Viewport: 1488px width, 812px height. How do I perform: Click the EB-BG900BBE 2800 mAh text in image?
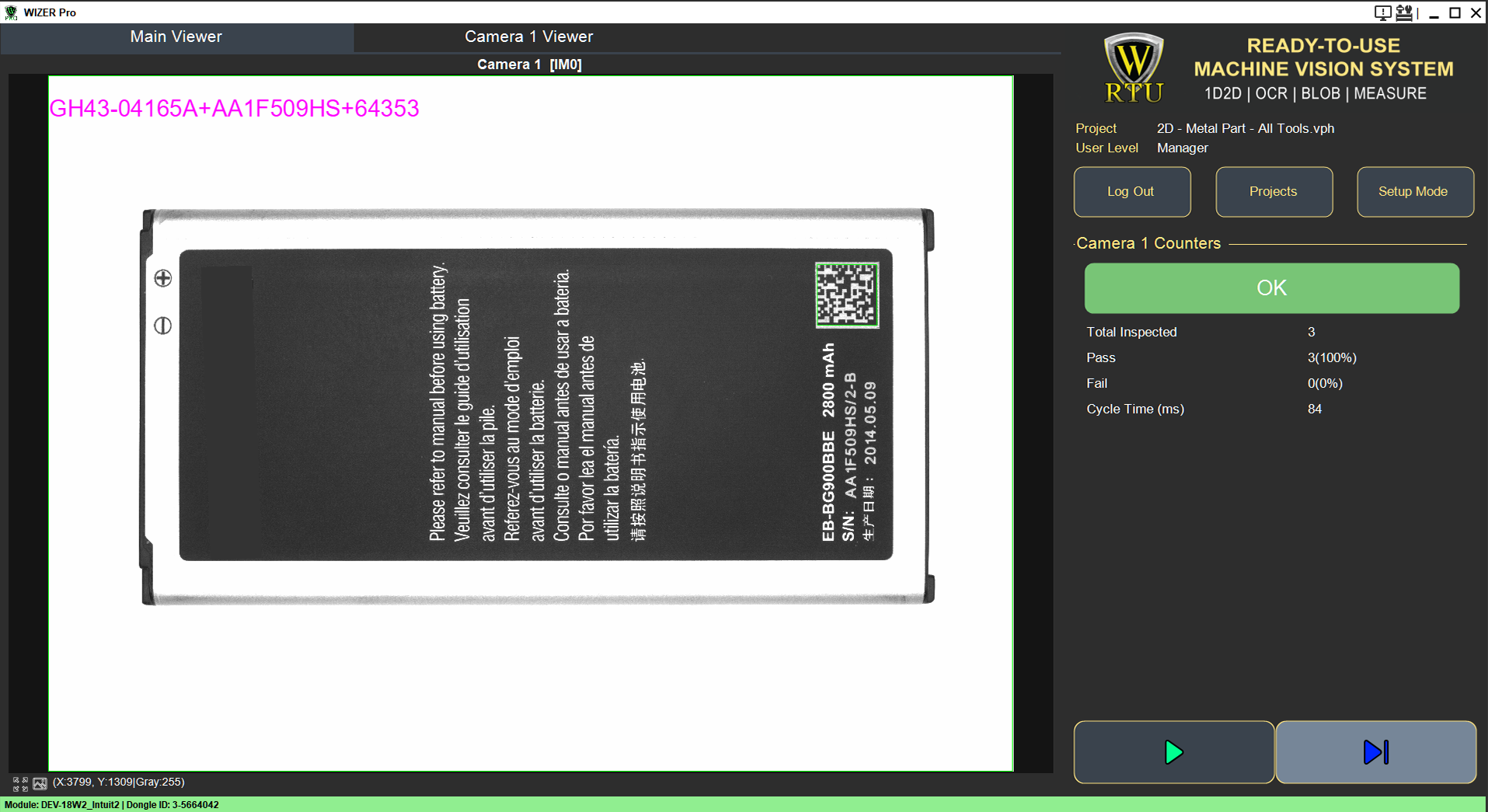pos(828,442)
